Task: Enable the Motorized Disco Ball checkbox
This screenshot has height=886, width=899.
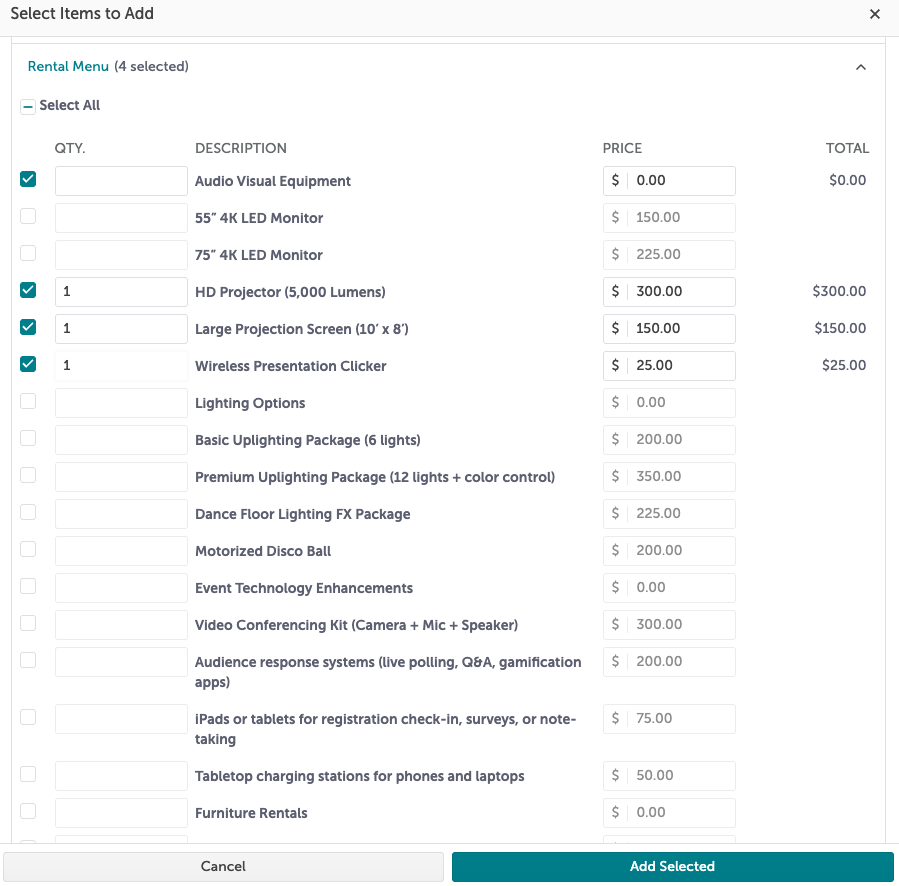Action: point(28,549)
